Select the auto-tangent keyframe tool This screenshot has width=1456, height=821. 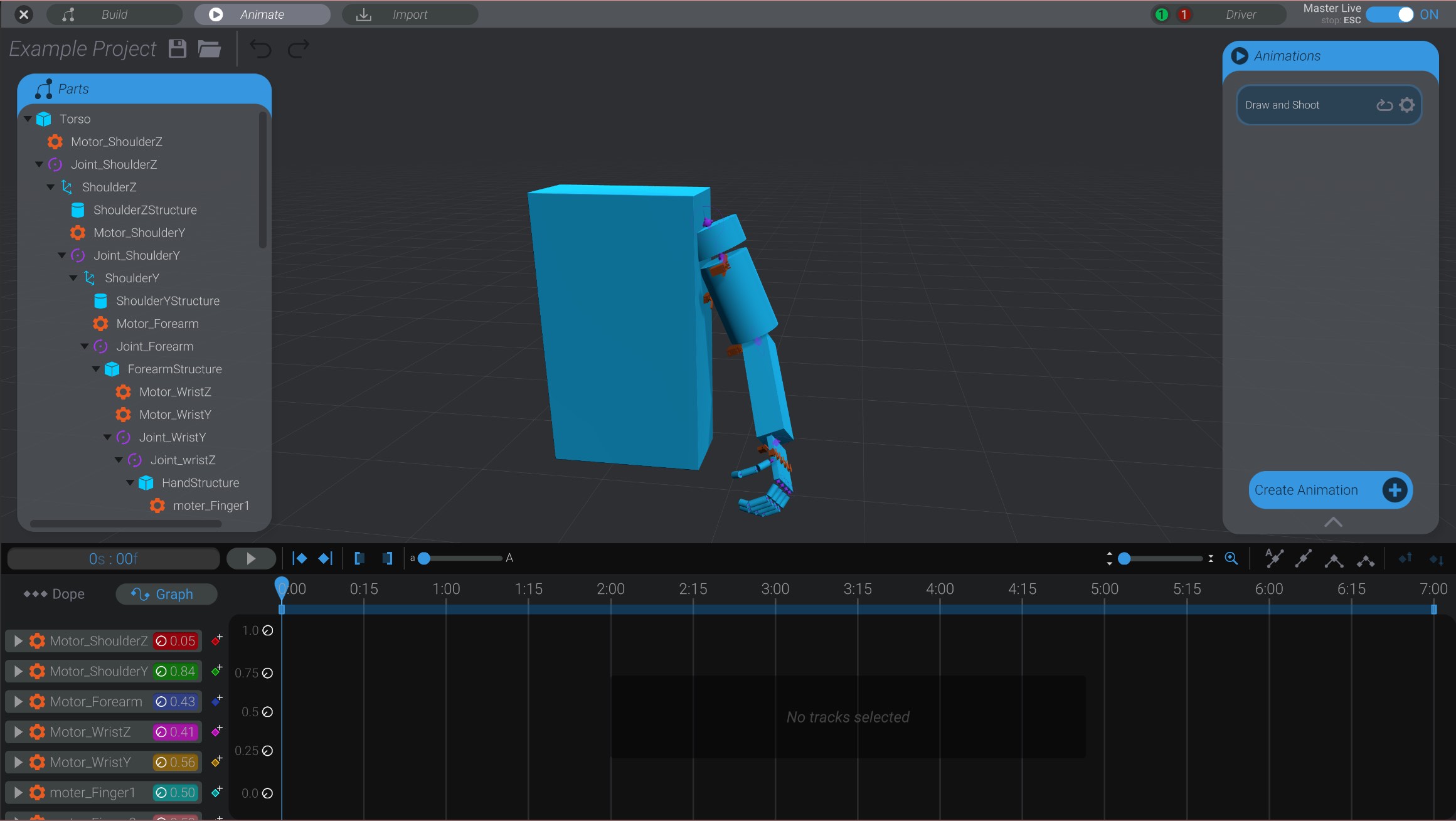1274,558
